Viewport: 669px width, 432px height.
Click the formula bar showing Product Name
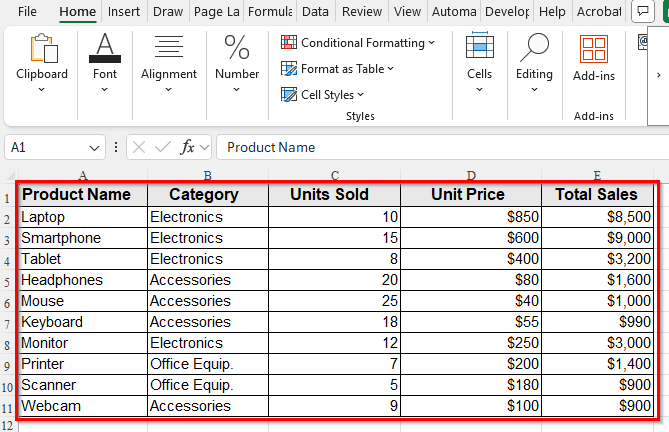442,148
